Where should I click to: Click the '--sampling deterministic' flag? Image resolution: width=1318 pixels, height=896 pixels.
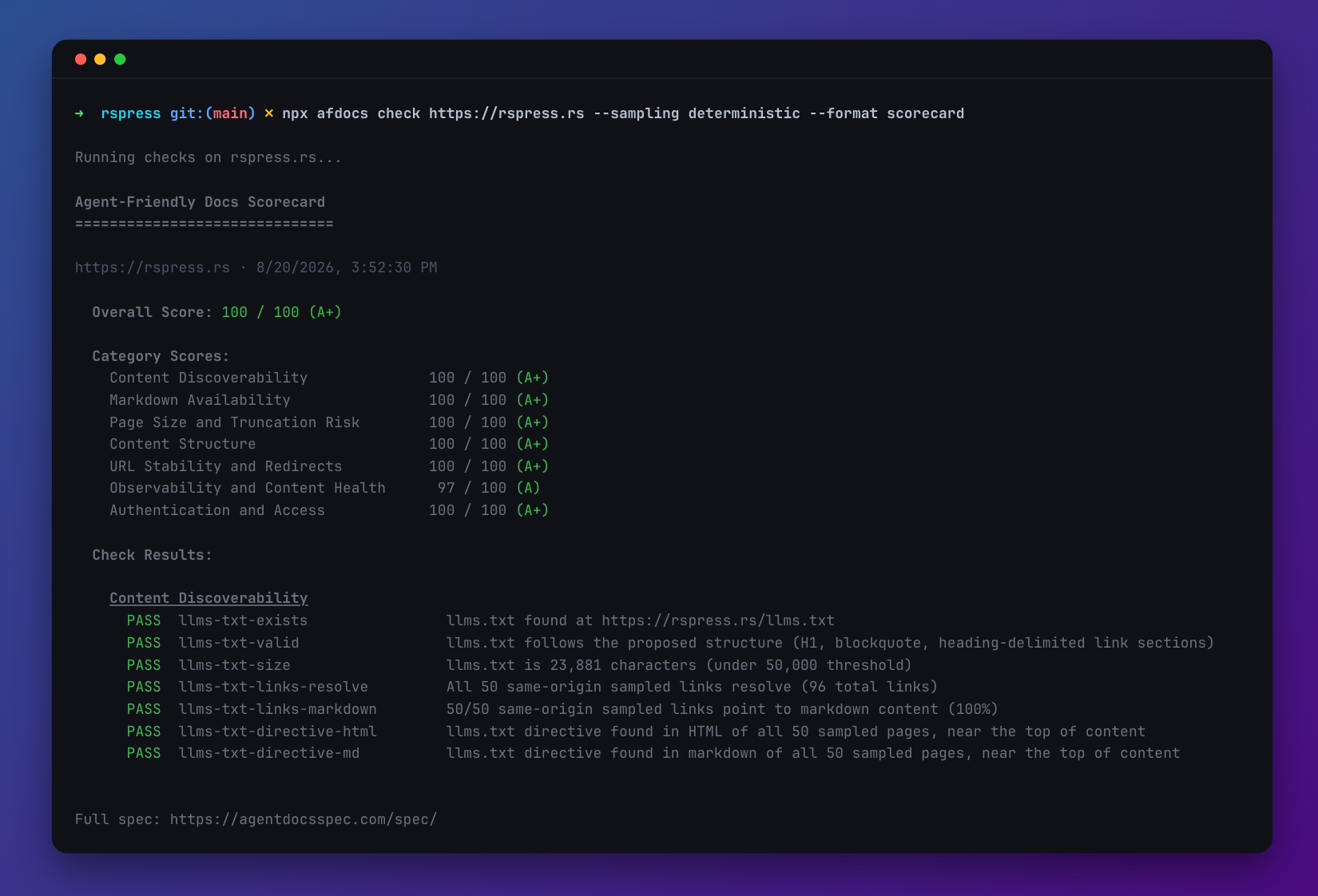click(697, 113)
